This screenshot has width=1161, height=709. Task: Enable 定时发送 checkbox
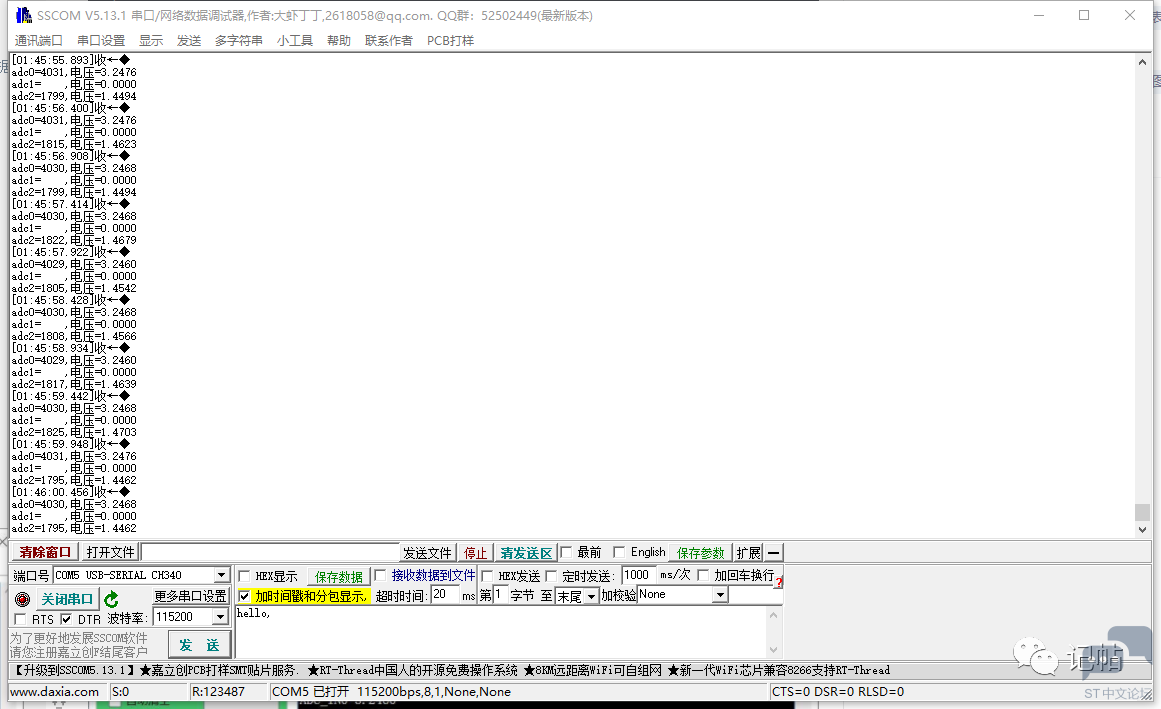(551, 576)
